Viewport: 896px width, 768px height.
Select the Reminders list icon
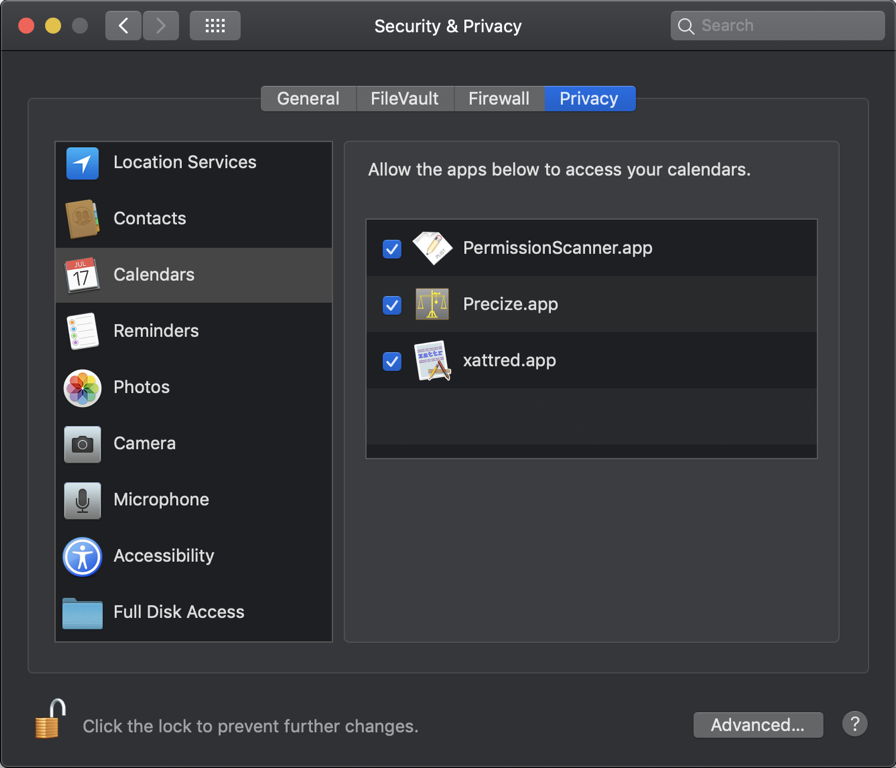point(82,331)
